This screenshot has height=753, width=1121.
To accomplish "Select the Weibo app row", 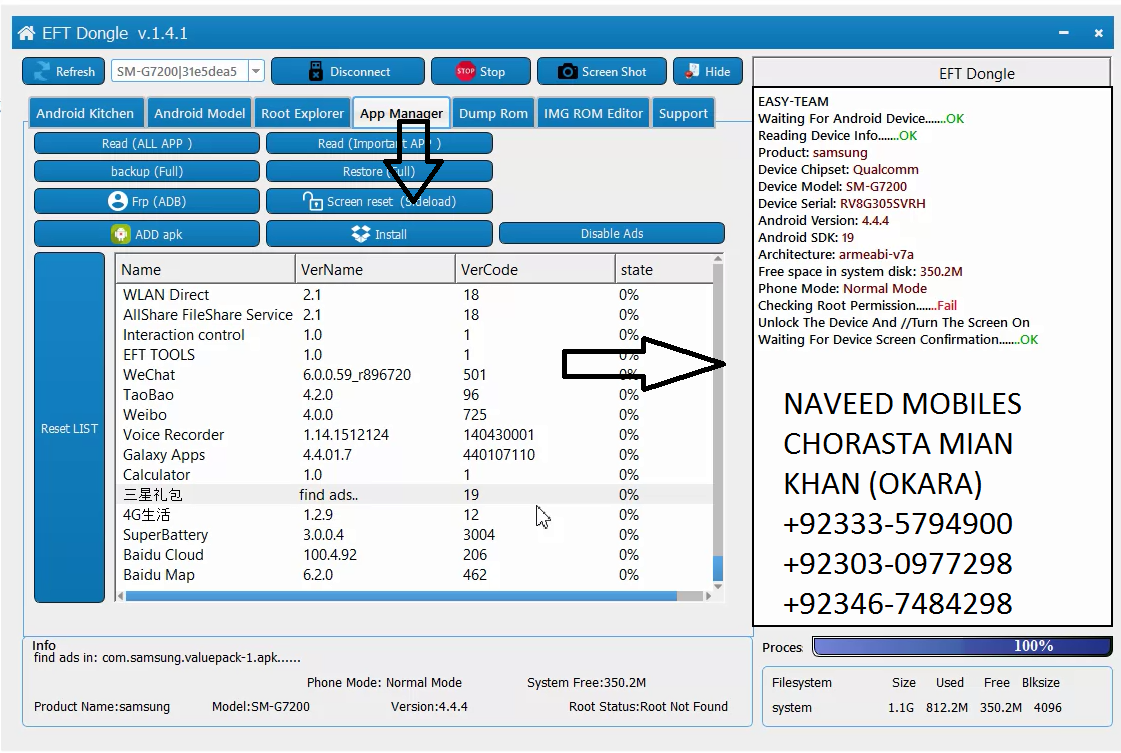I will click(414, 415).
